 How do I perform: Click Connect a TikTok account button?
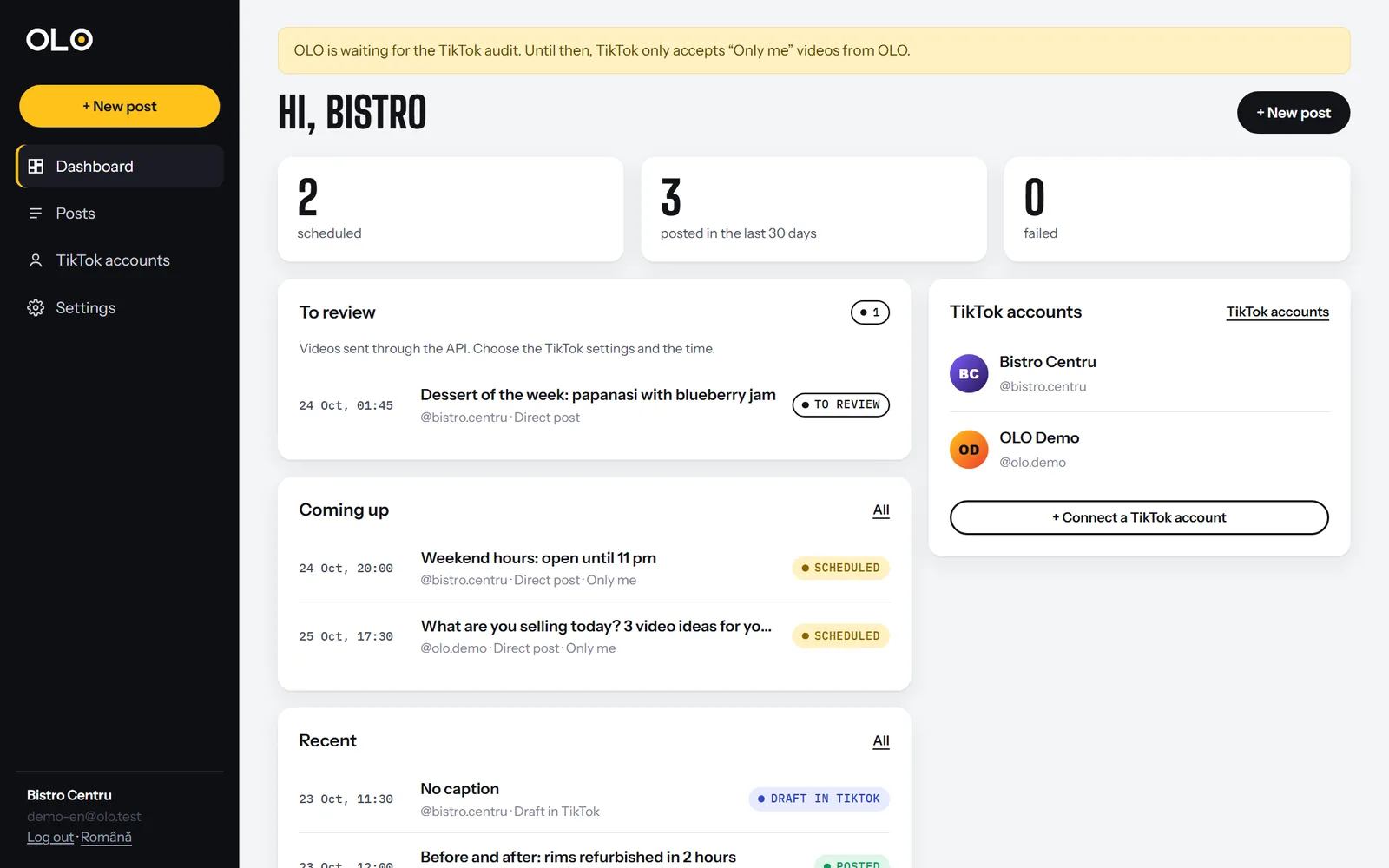point(1139,517)
